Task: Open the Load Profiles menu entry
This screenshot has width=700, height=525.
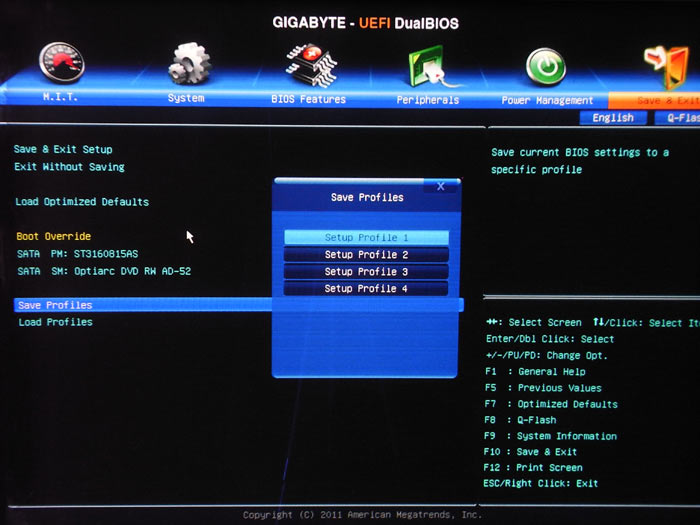Action: [55, 322]
